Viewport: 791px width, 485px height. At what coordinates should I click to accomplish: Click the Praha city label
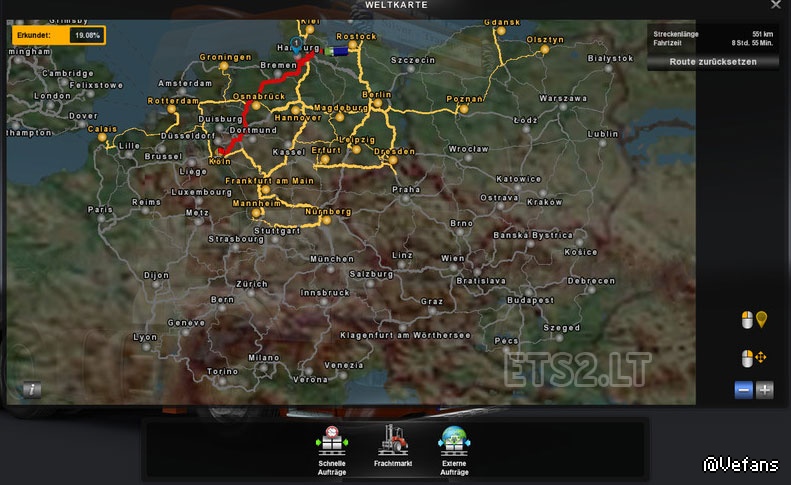(406, 190)
